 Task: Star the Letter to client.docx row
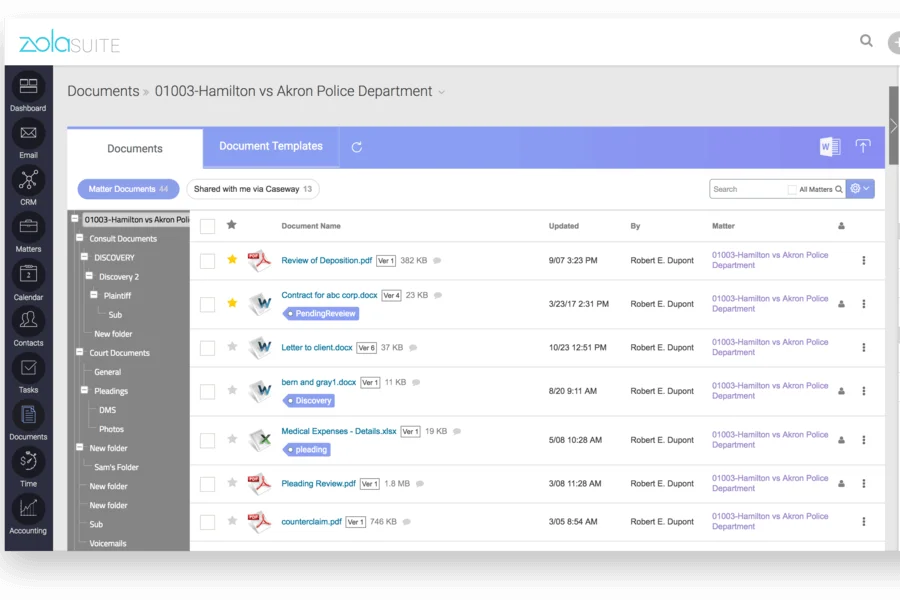[232, 346]
